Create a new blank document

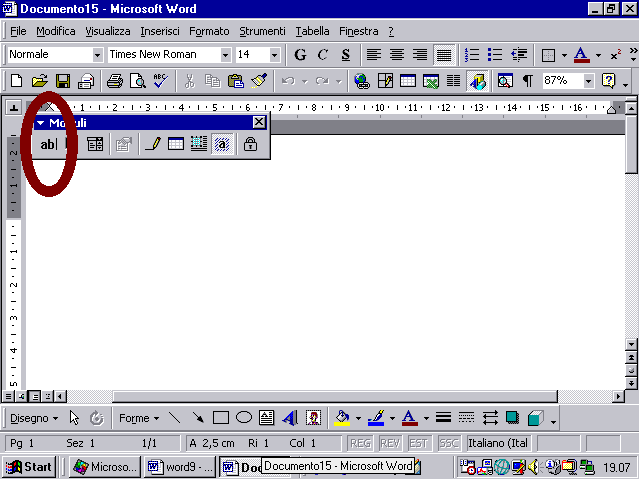pos(16,81)
